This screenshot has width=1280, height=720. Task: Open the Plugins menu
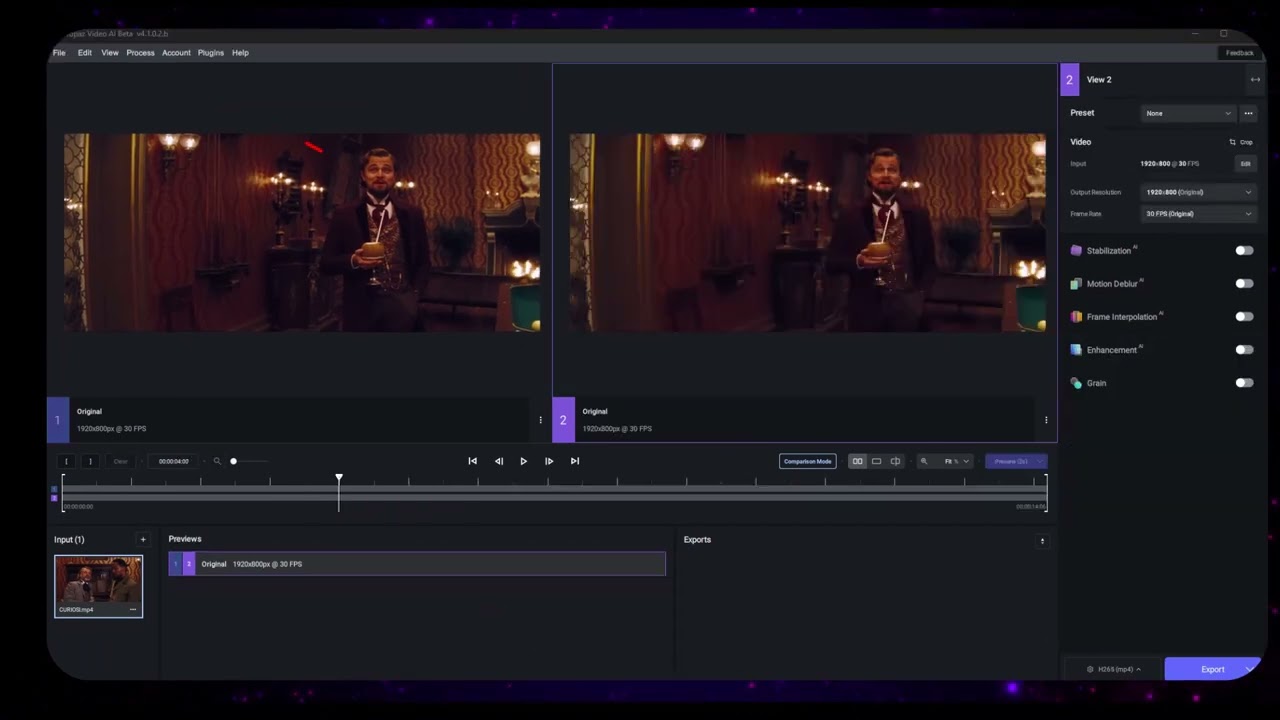(x=211, y=53)
